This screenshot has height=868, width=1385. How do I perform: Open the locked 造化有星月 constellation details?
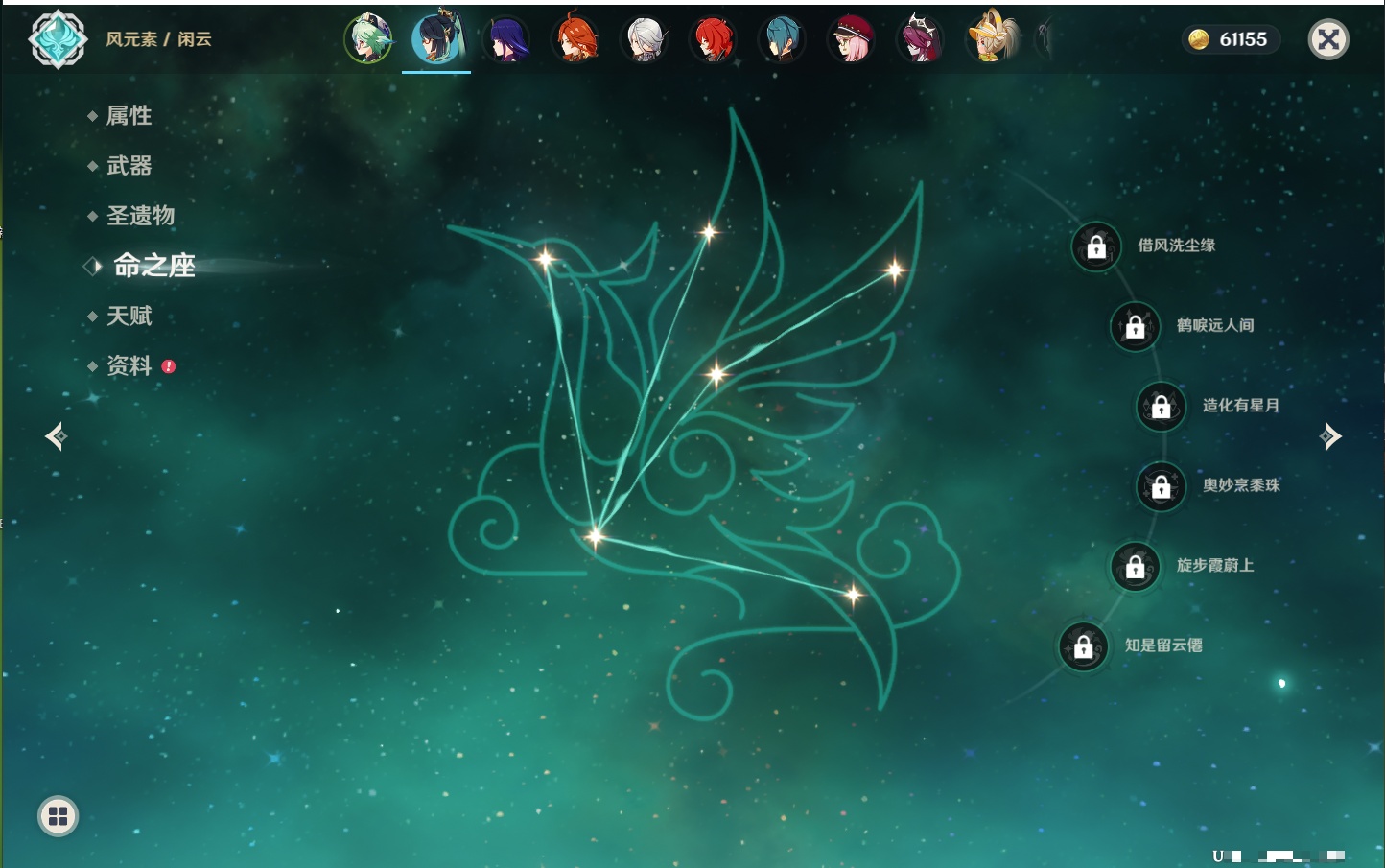coord(1161,407)
